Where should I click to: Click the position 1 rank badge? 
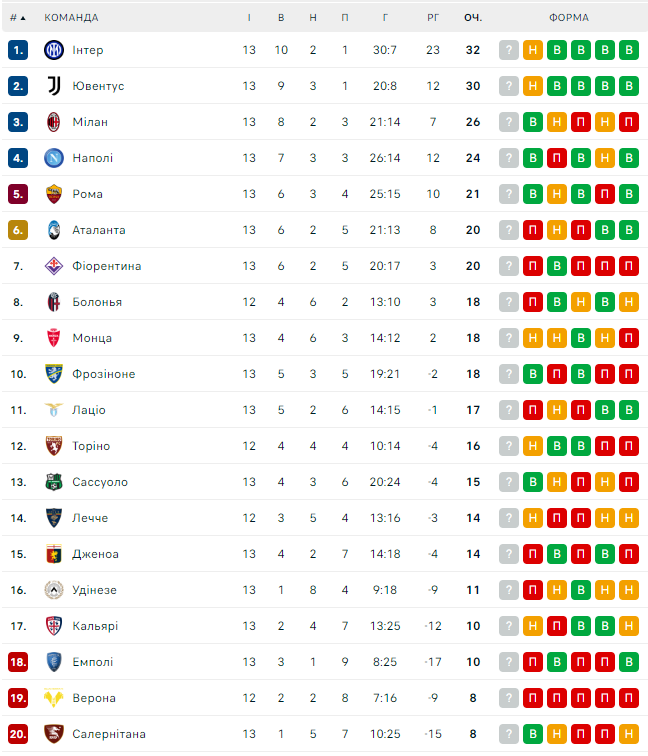pyautogui.click(x=18, y=50)
